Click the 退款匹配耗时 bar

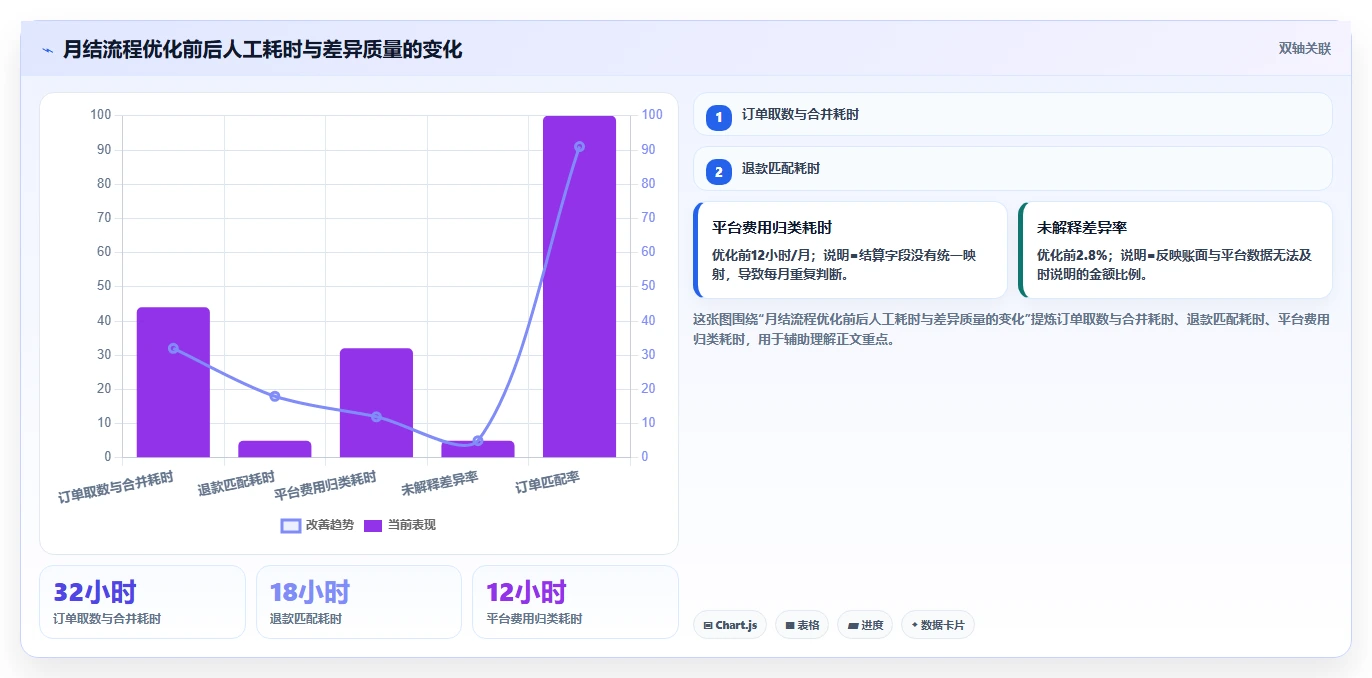point(275,449)
